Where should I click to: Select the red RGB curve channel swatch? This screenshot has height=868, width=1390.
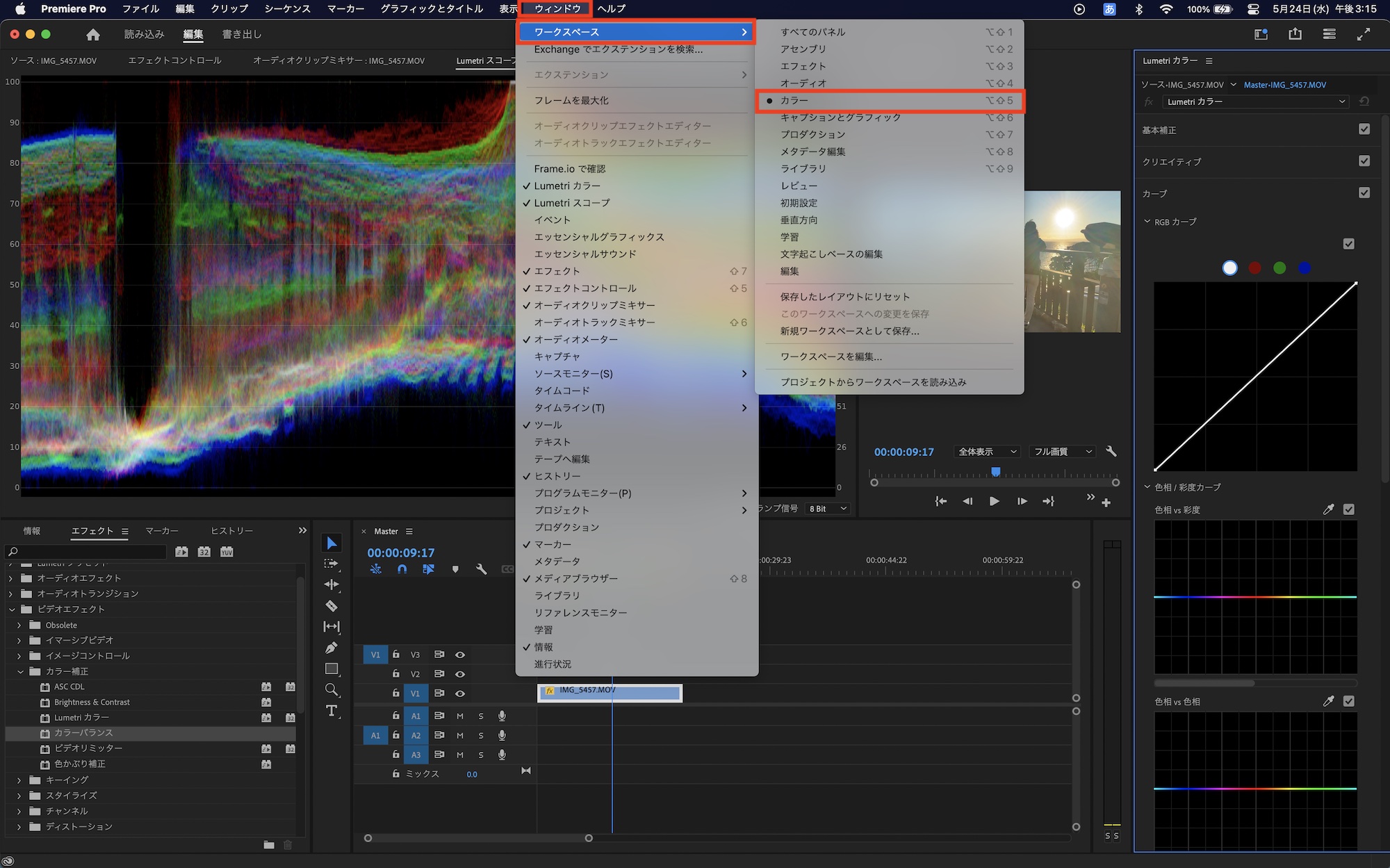pyautogui.click(x=1254, y=268)
